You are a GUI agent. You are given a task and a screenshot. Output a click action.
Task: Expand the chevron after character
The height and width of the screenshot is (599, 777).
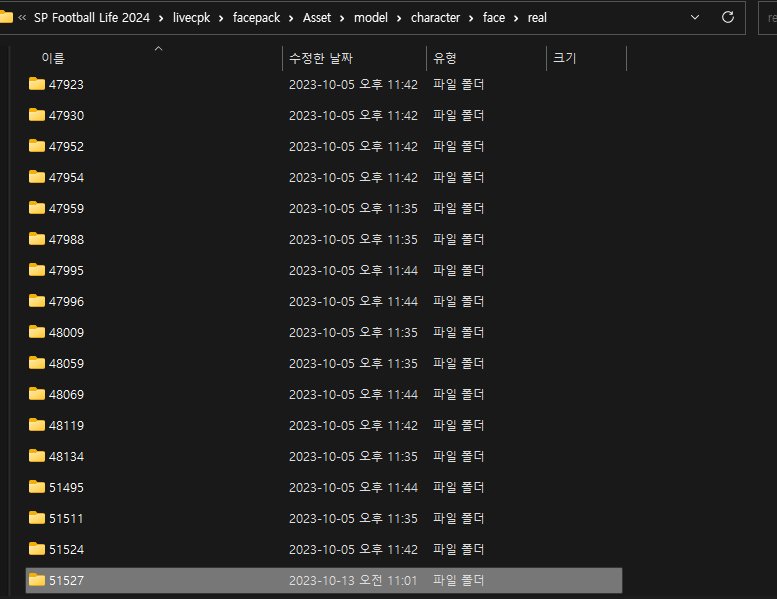(471, 18)
